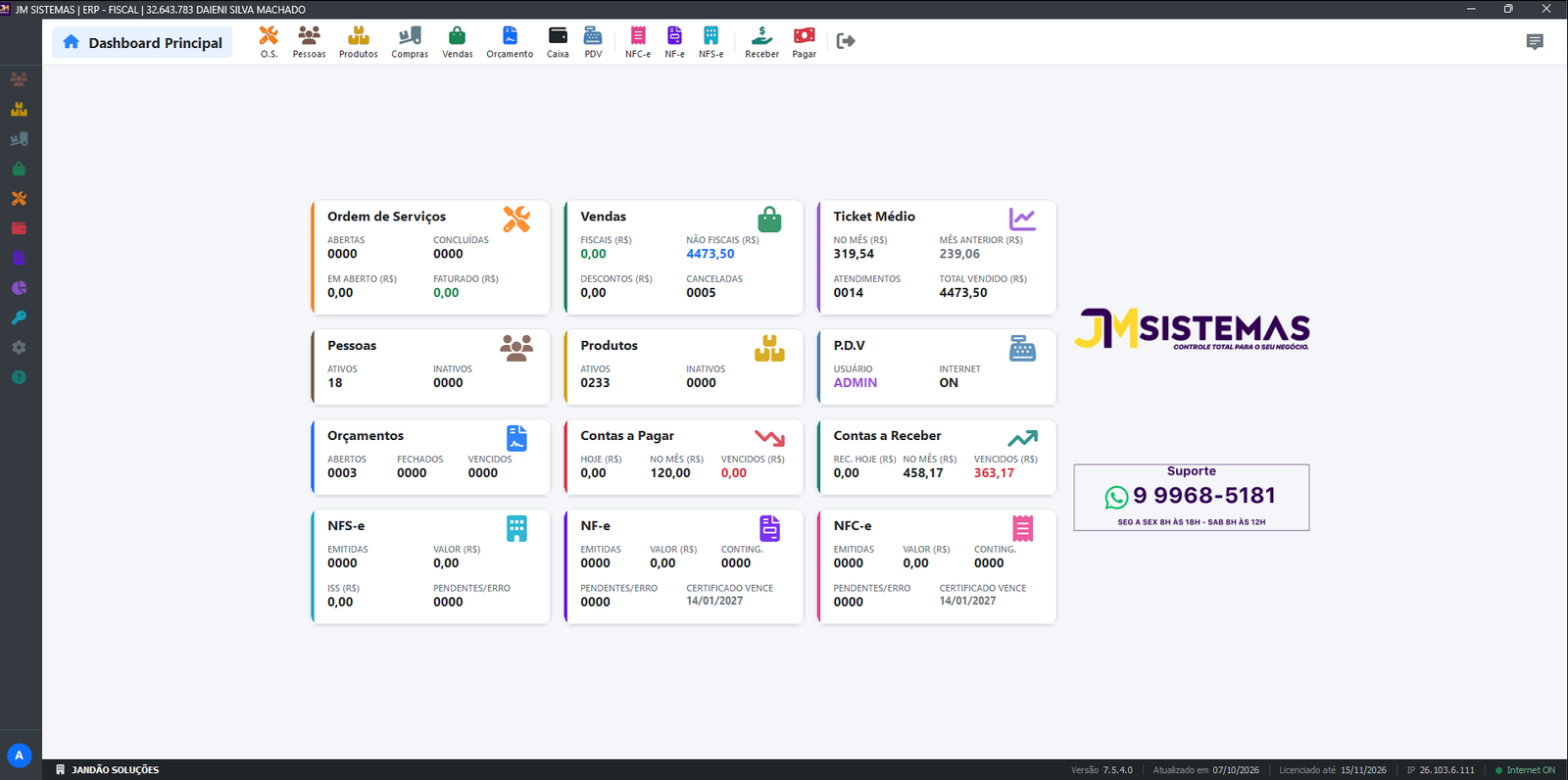Viewport: 1568px width, 780px height.
Task: Open Caixa wallet in the toolbar
Action: [x=558, y=41]
